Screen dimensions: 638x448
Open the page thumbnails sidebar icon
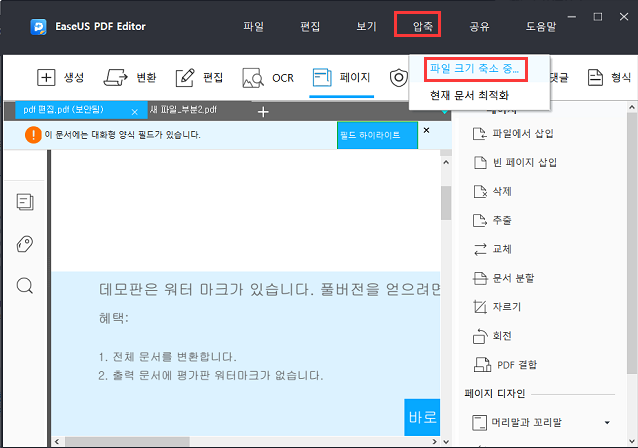pyautogui.click(x=25, y=202)
